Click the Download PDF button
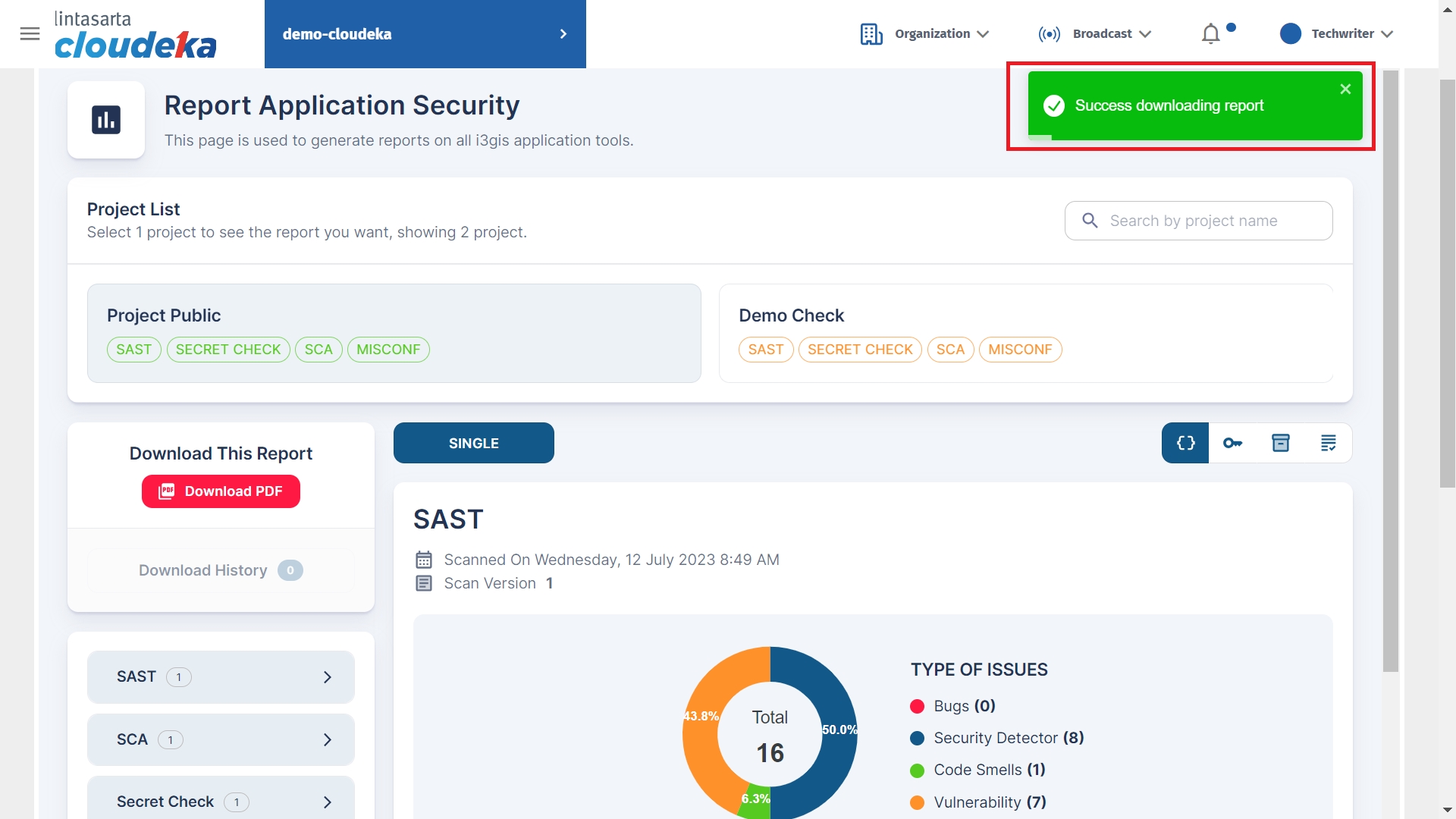This screenshot has width=1456, height=819. (x=221, y=491)
